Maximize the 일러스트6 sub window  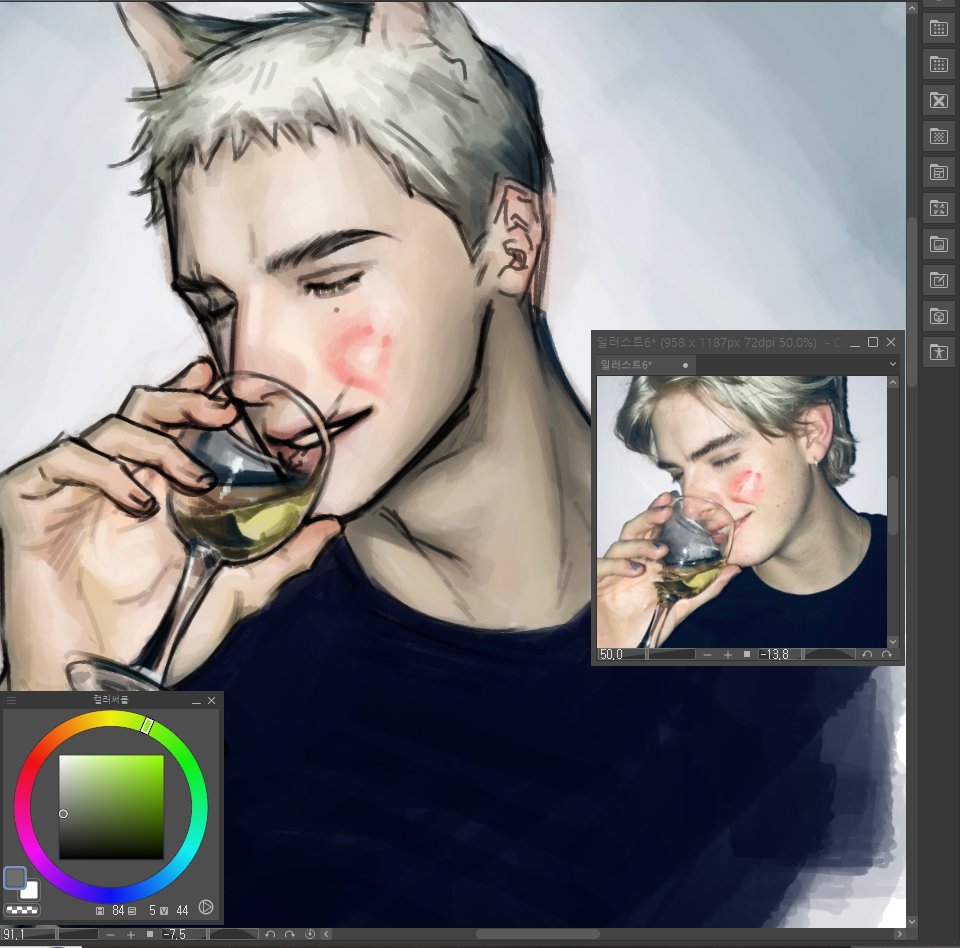873,342
